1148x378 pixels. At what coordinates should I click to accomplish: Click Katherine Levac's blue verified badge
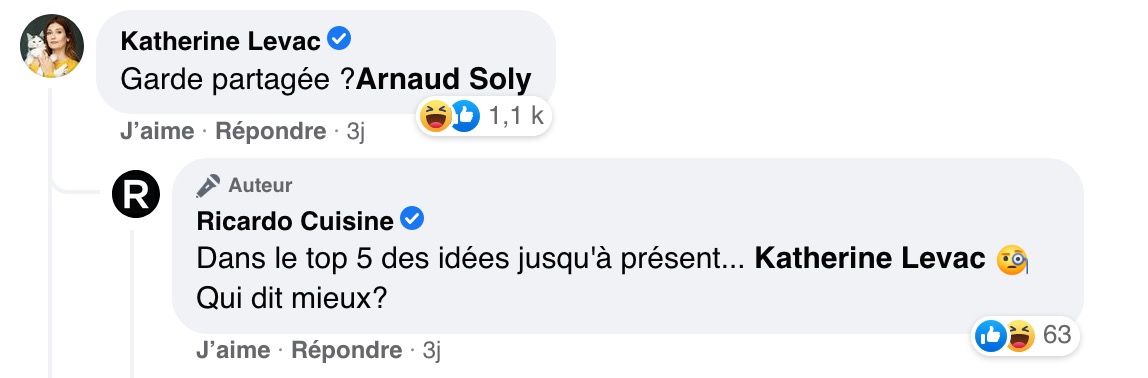coord(338,39)
